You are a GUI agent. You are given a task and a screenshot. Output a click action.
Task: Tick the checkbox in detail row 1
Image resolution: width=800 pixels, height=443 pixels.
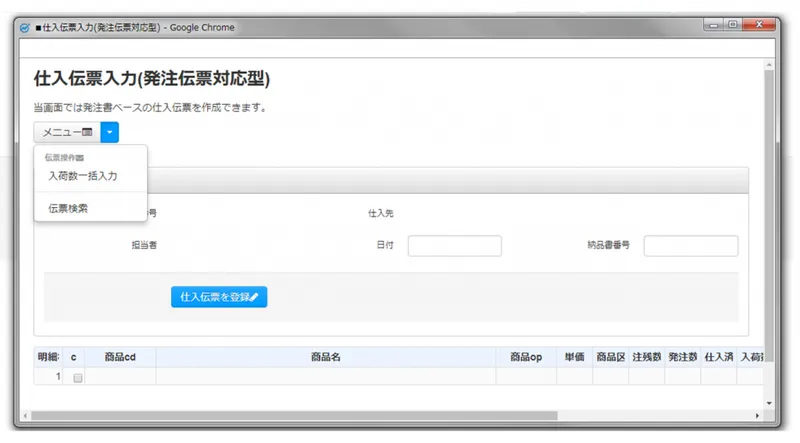coord(78,378)
